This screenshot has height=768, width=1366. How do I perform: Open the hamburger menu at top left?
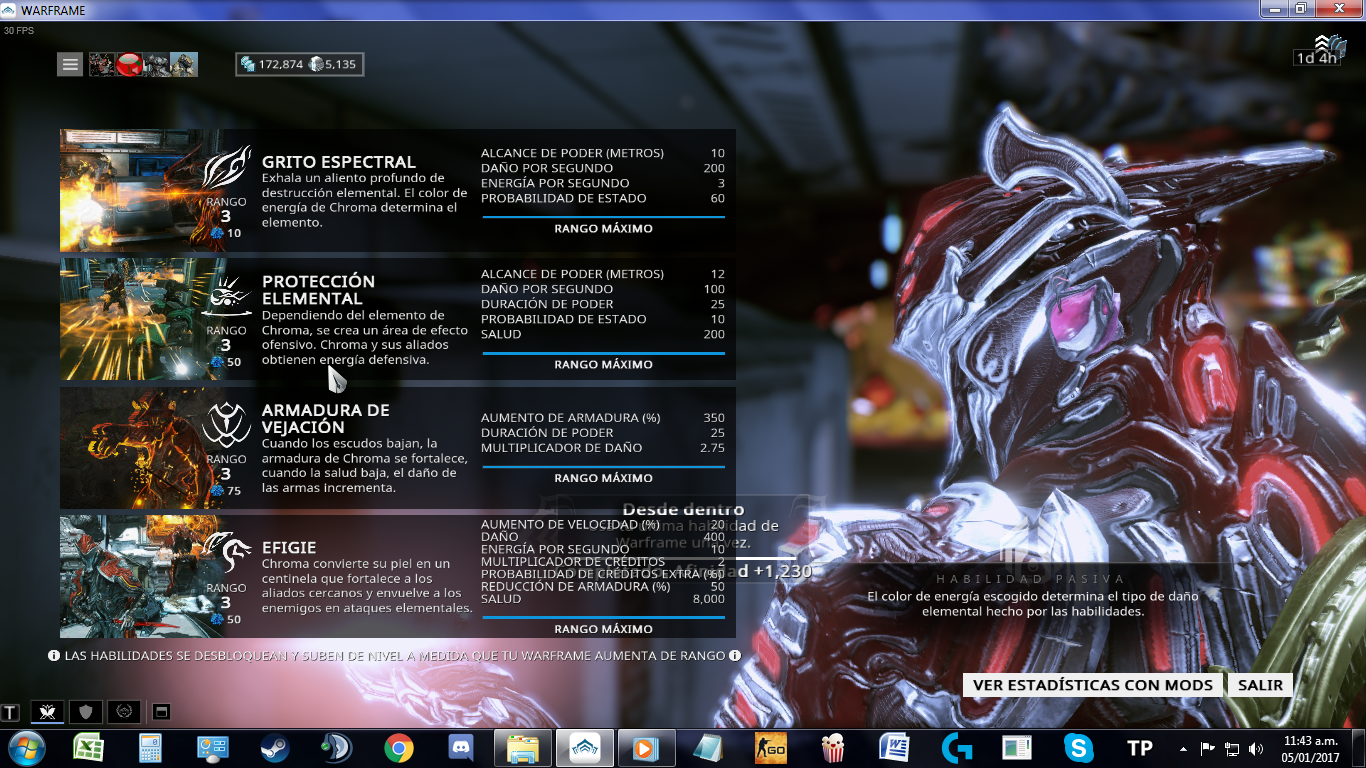(x=70, y=65)
